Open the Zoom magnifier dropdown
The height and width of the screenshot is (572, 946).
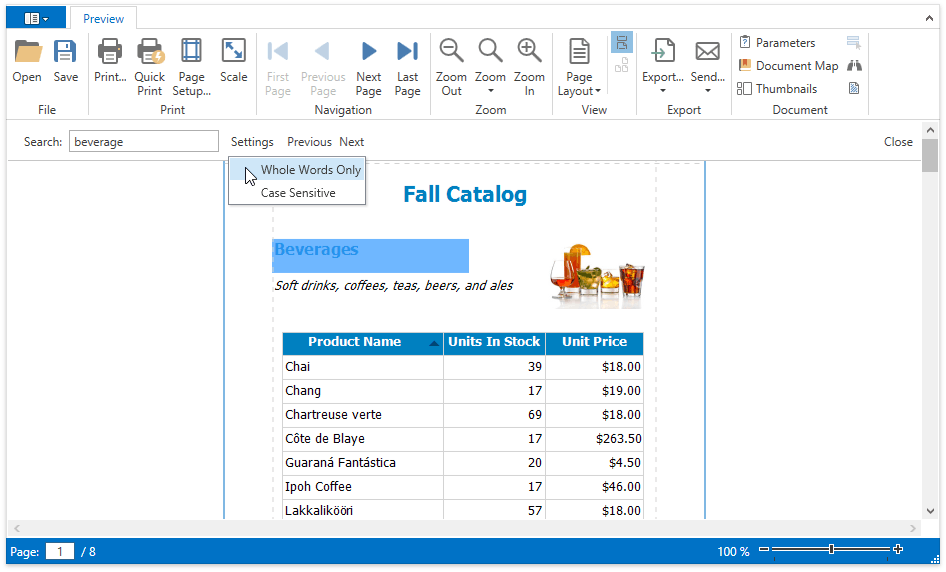click(x=490, y=66)
